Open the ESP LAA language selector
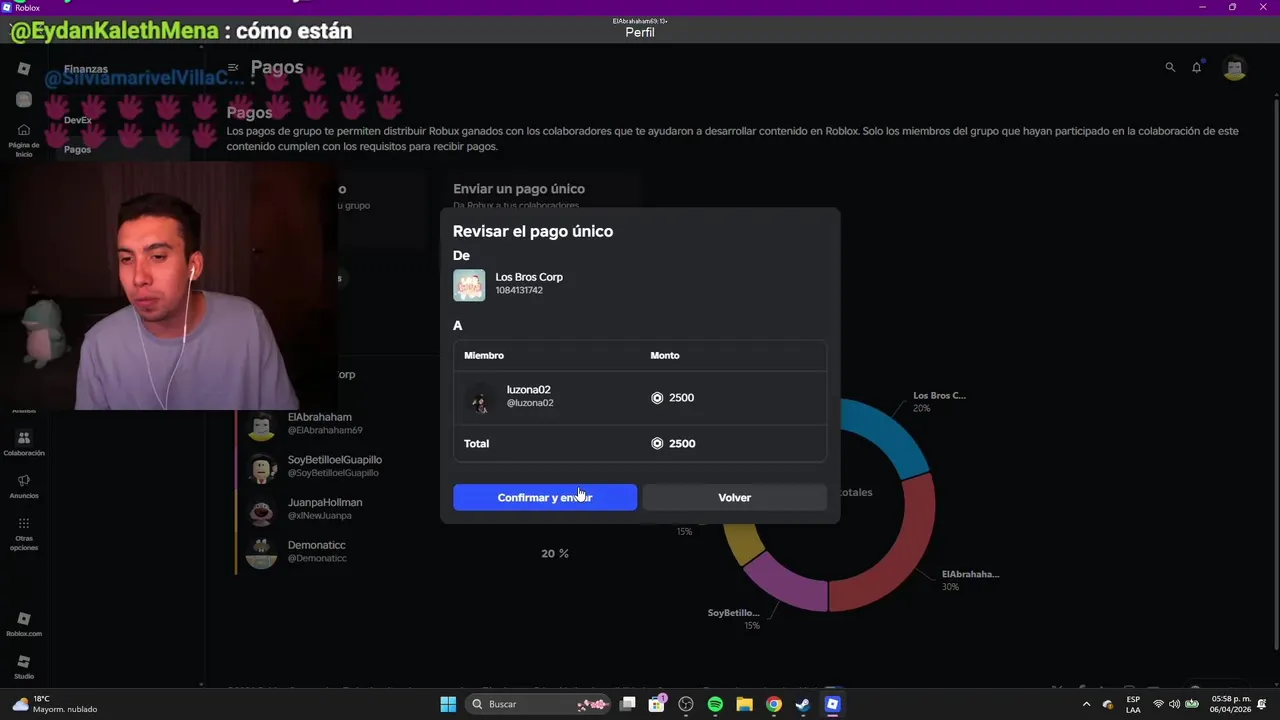 [1133, 704]
